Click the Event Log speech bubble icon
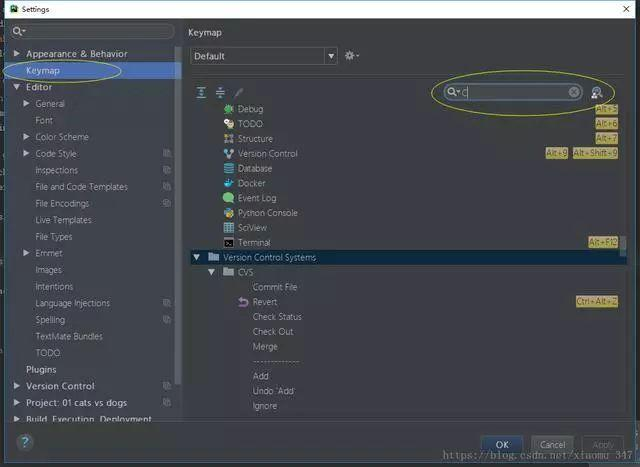 pos(229,198)
